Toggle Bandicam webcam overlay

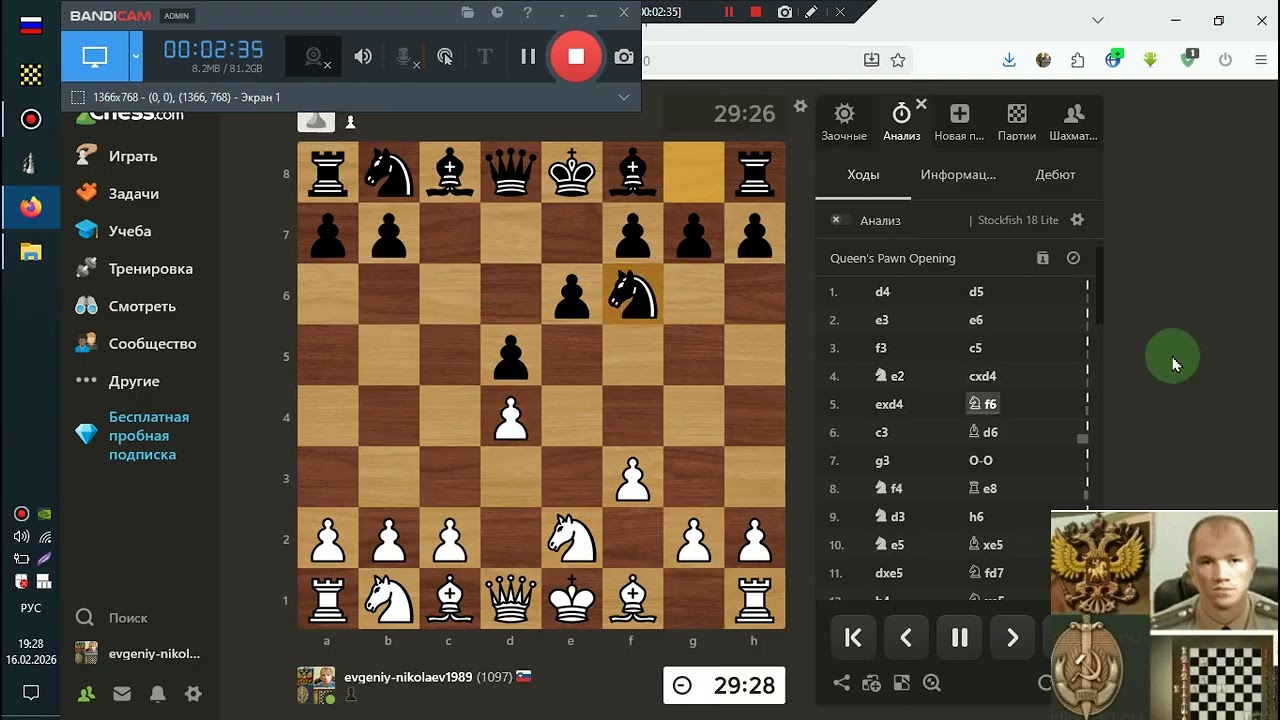coord(315,57)
